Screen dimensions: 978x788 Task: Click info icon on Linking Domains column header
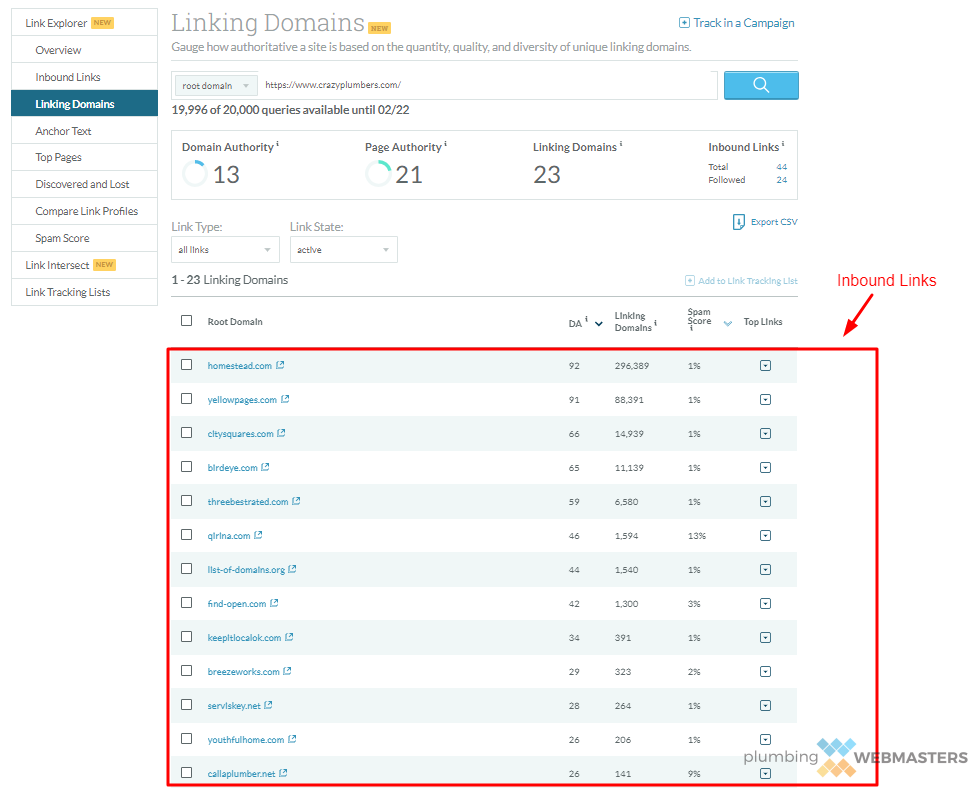click(655, 323)
